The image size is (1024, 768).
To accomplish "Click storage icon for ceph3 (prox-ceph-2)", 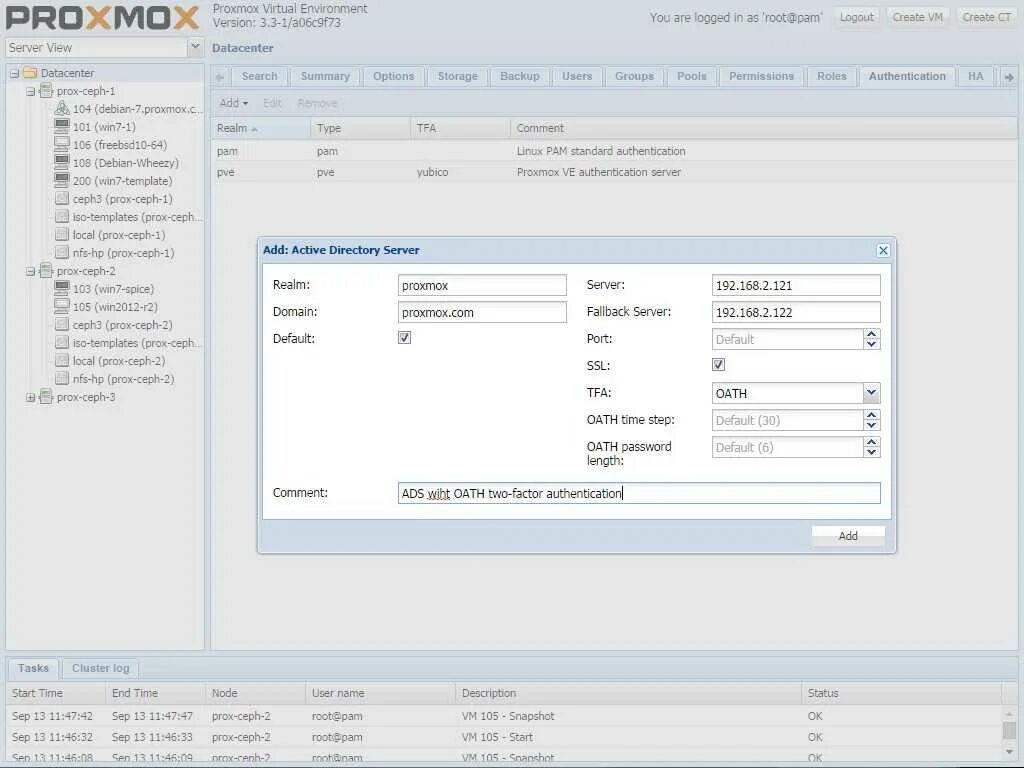I will (62, 325).
